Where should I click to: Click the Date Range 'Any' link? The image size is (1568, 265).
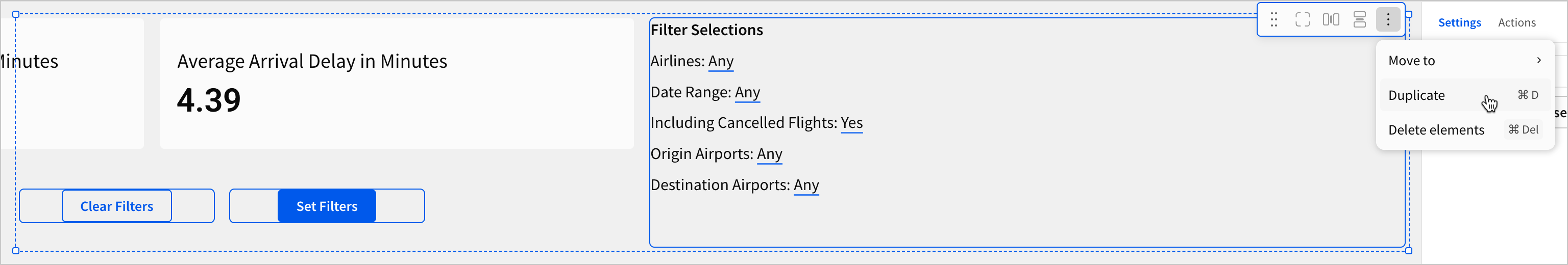point(747,92)
